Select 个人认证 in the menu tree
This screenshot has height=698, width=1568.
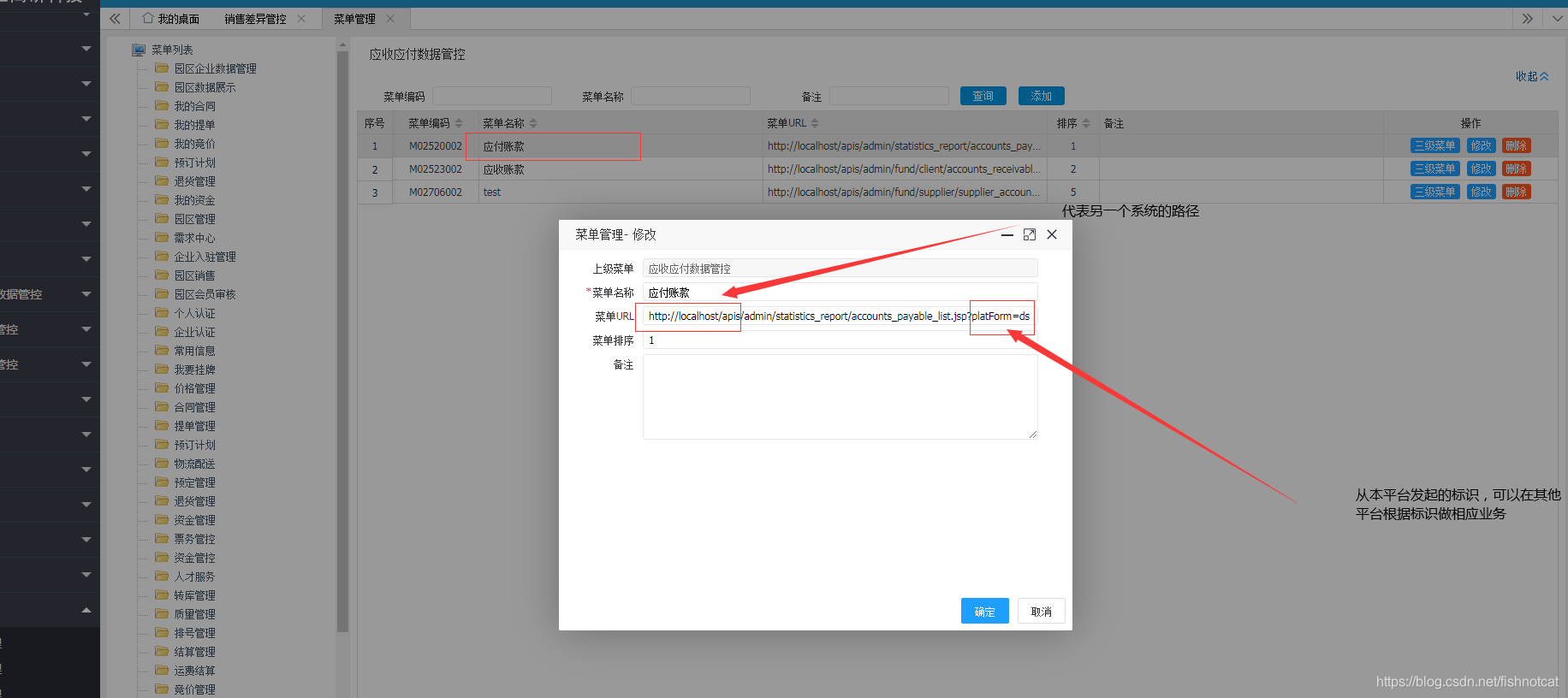195,313
